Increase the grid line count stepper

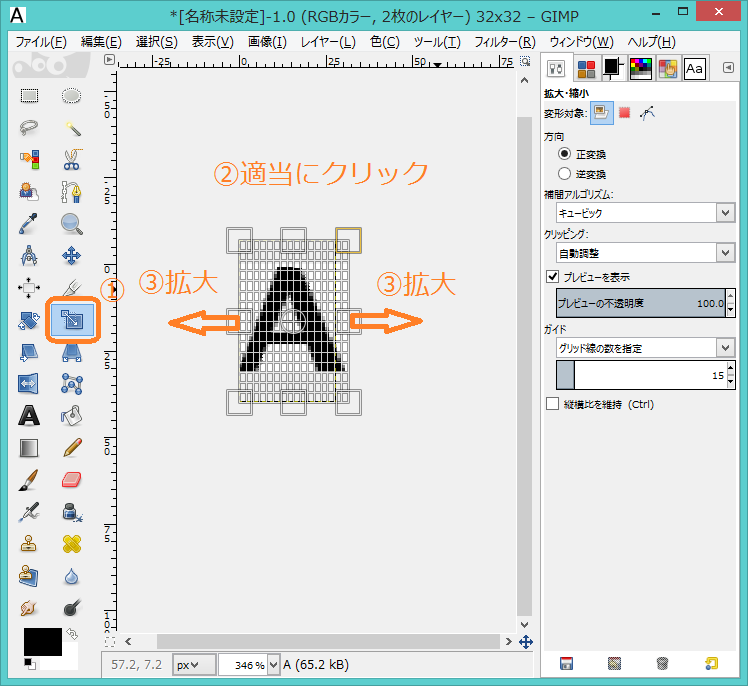click(x=730, y=368)
